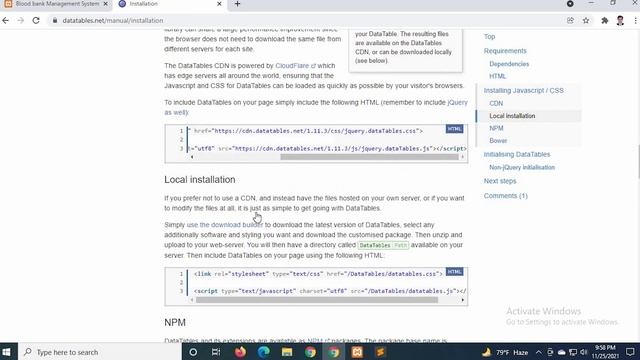Click the Type here to search box
Viewport: 640px width, 360px height.
(x=100, y=352)
